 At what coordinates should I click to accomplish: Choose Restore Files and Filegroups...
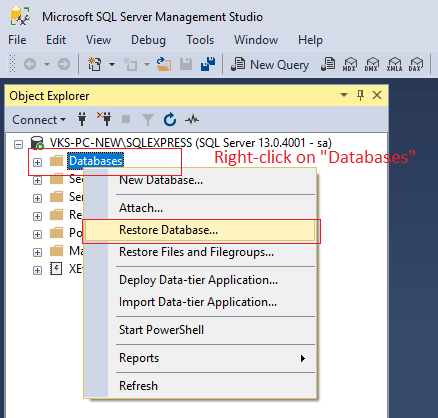[x=200, y=252]
